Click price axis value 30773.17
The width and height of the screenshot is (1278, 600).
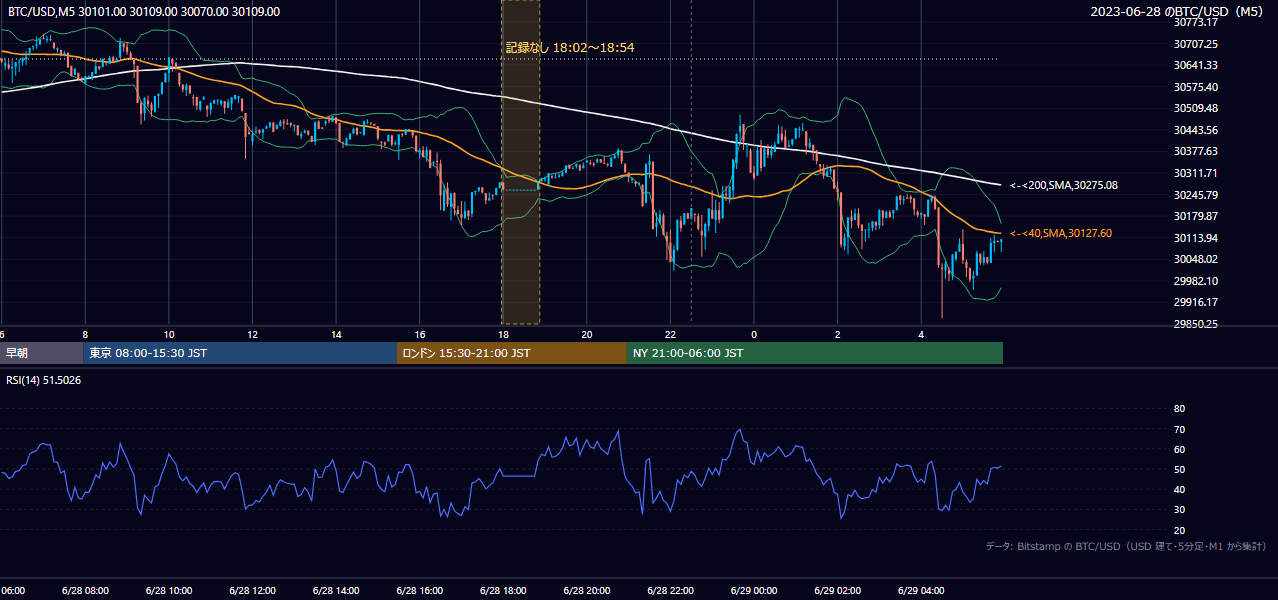[x=1195, y=22]
